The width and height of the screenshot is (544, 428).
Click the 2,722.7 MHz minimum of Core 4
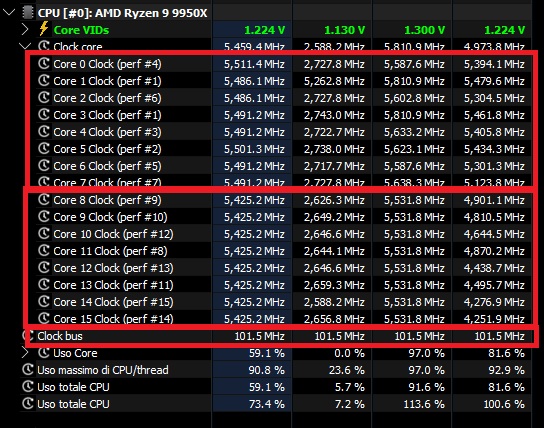(334, 132)
